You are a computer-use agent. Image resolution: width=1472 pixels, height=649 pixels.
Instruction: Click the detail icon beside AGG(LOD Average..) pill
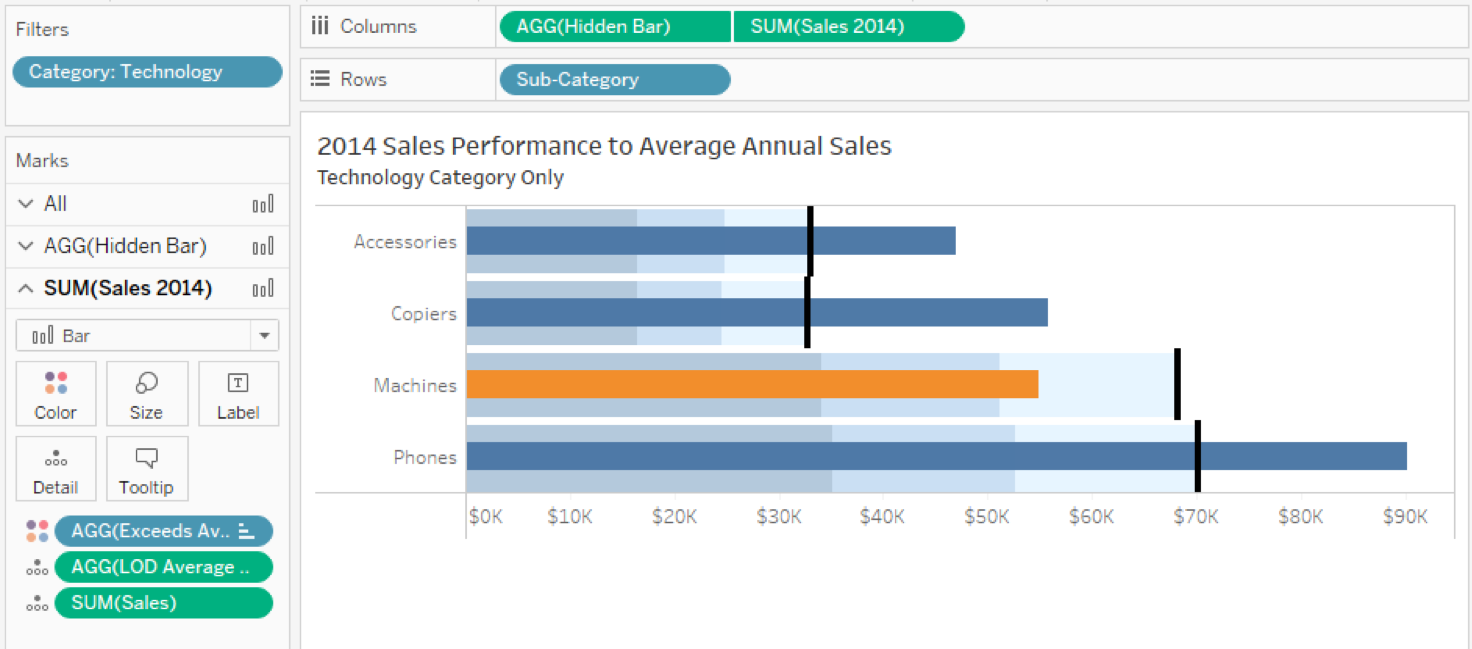[x=36, y=567]
